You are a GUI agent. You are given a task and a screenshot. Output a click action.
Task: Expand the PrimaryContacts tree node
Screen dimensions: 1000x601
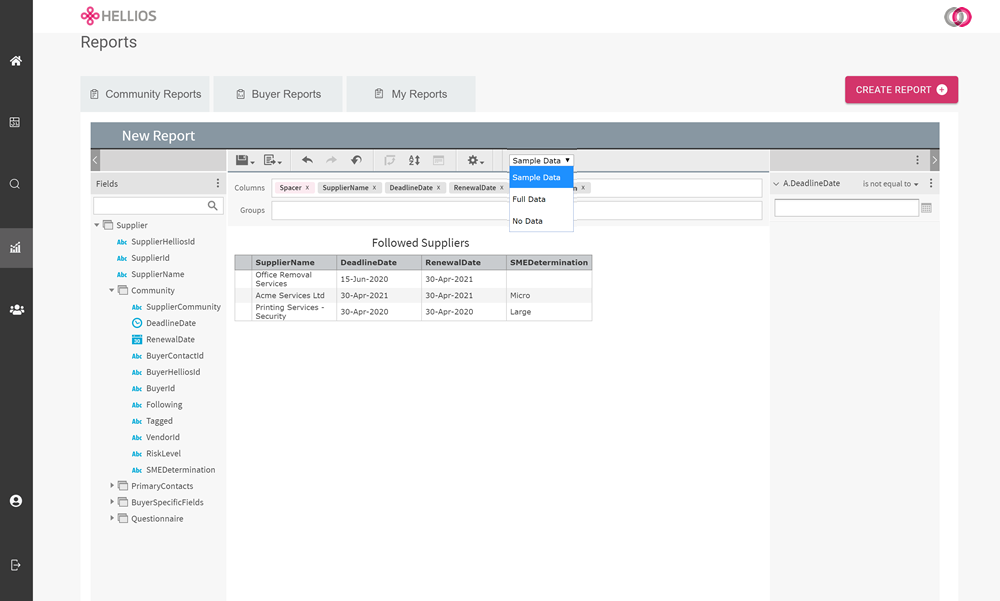pos(112,486)
